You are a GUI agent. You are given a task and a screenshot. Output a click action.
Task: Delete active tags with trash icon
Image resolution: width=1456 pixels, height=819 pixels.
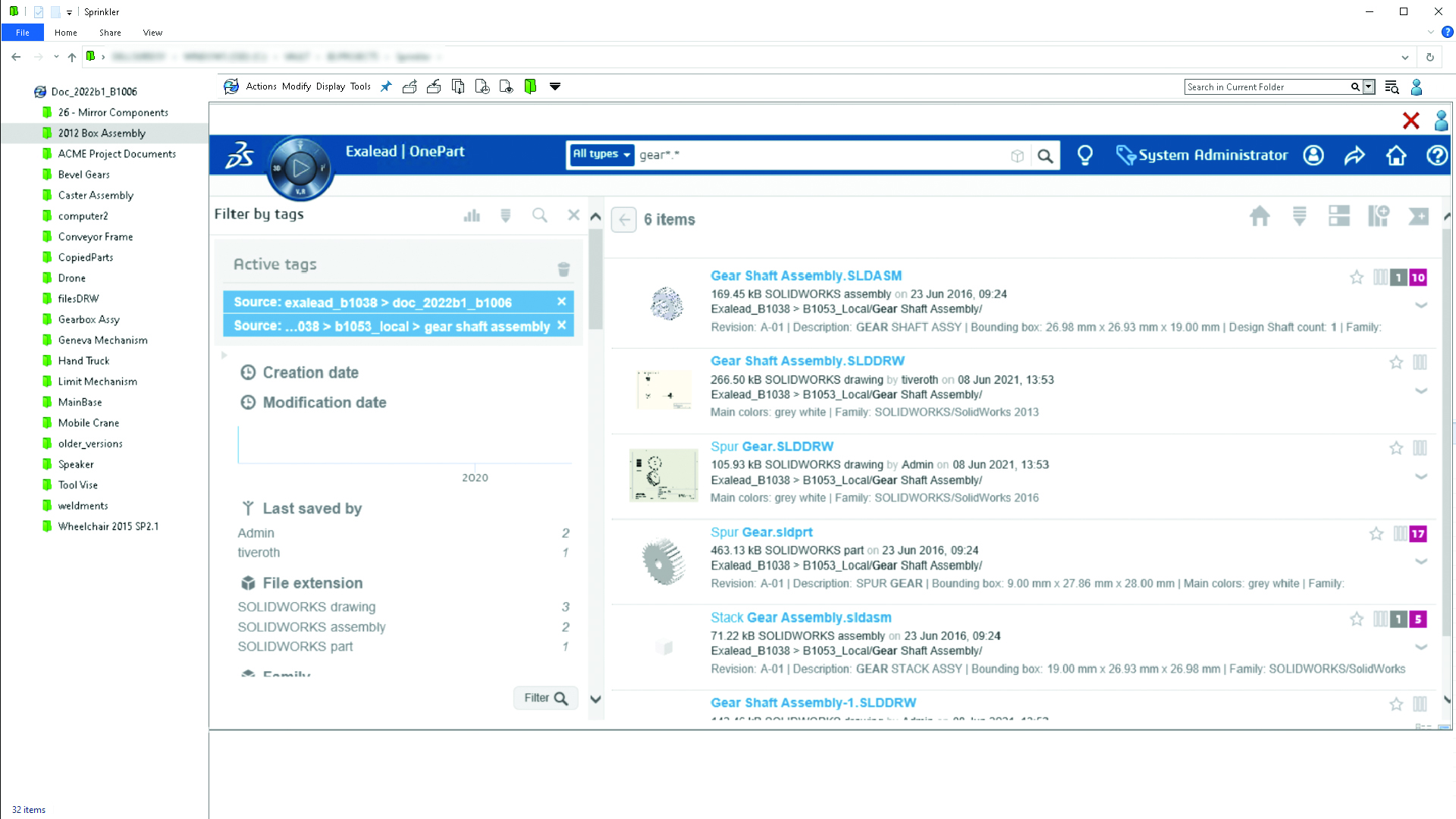click(563, 269)
